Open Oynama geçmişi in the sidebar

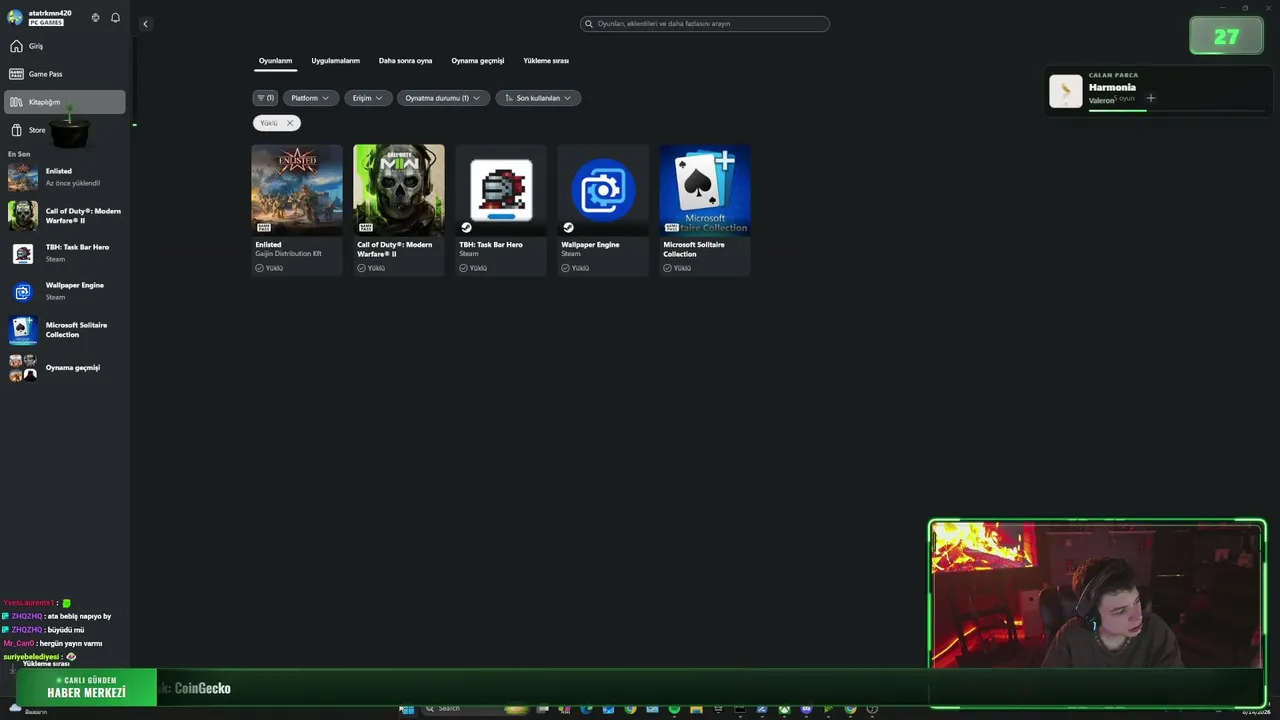(x=65, y=368)
